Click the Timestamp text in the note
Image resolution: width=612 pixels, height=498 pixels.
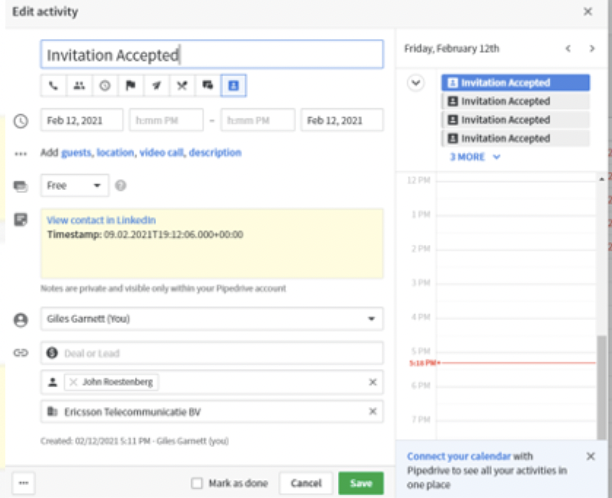pyautogui.click(x=145, y=235)
